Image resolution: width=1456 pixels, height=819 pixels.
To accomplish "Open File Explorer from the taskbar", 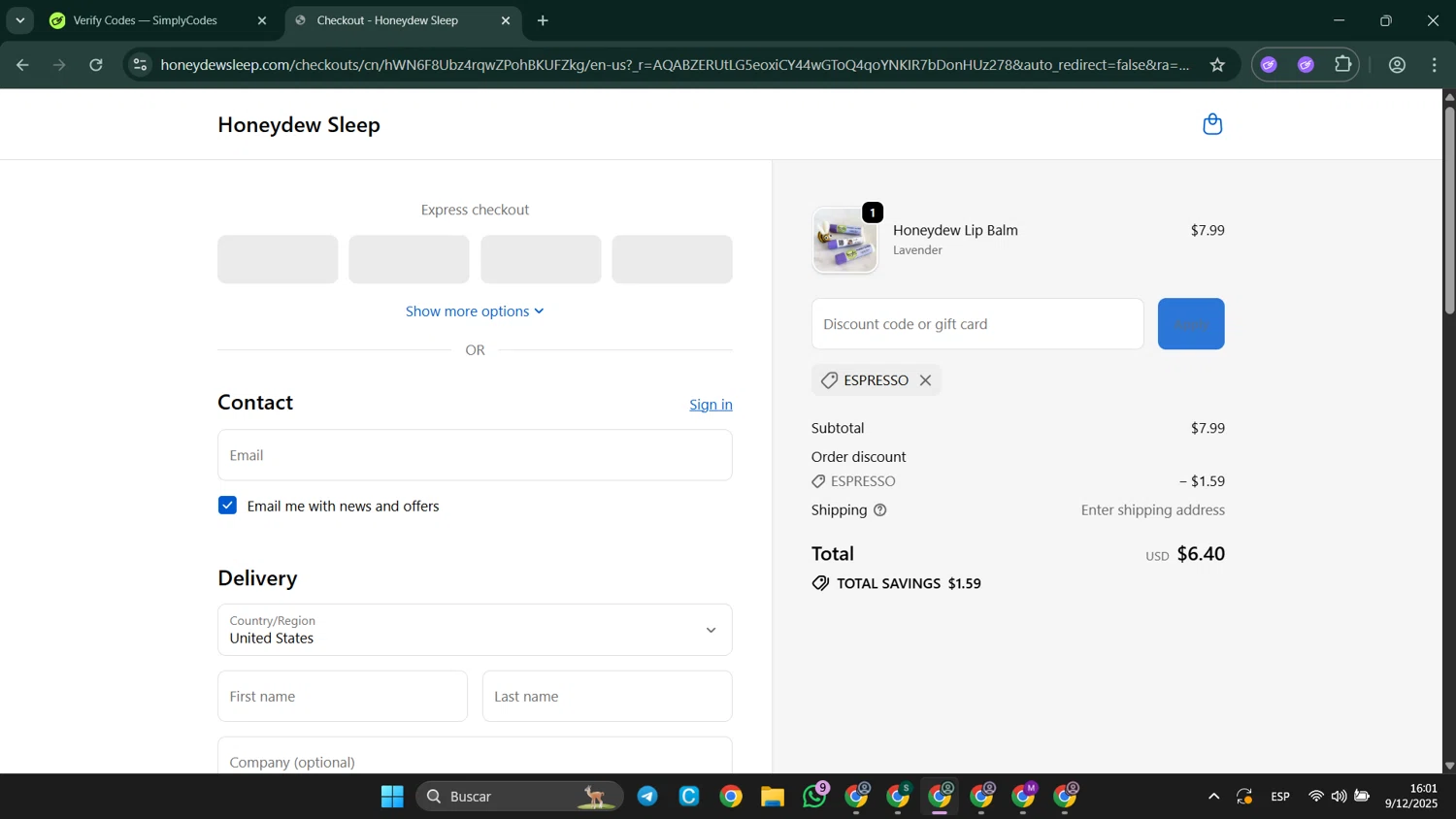I will point(773,797).
